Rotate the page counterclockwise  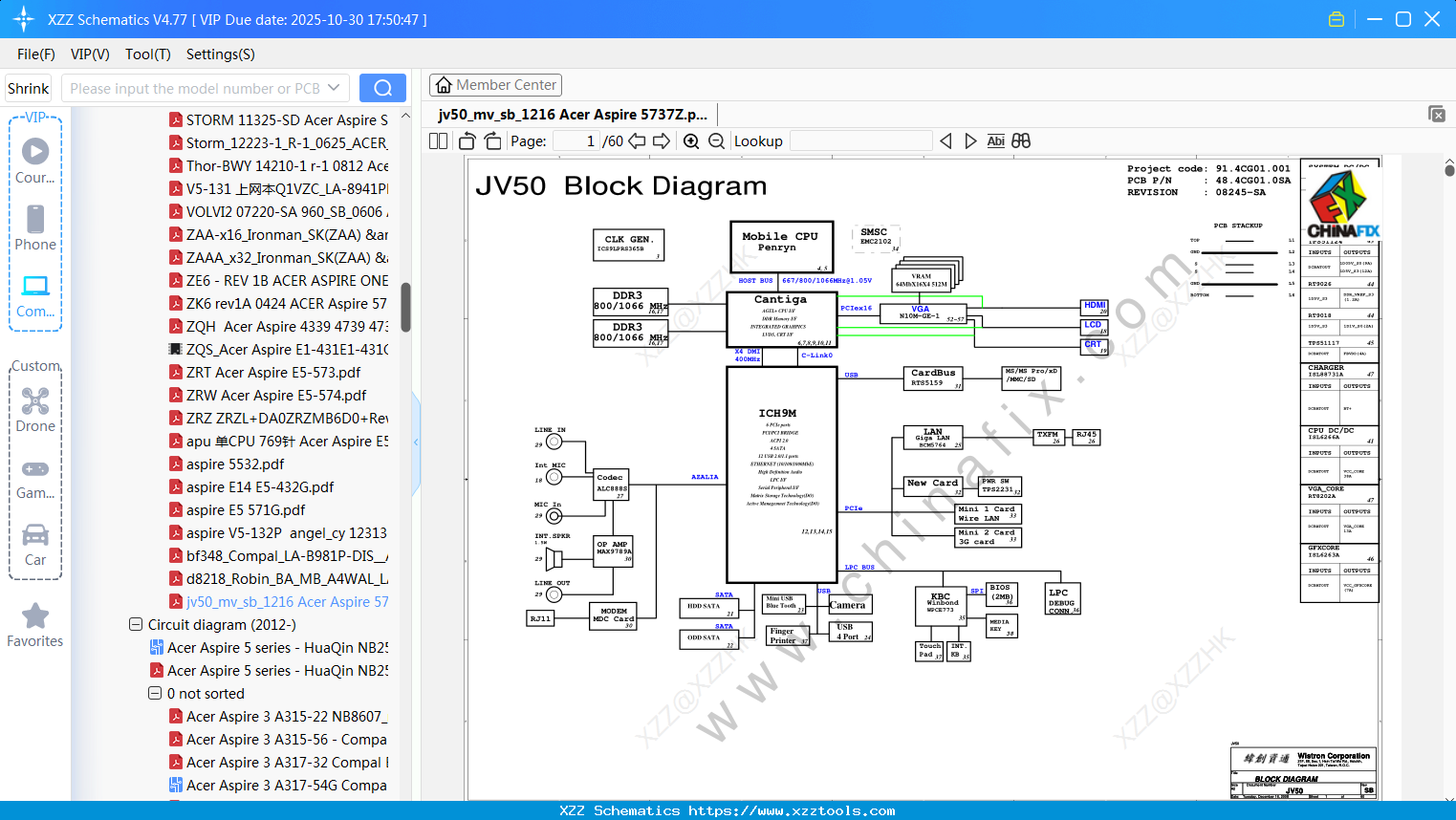point(467,141)
